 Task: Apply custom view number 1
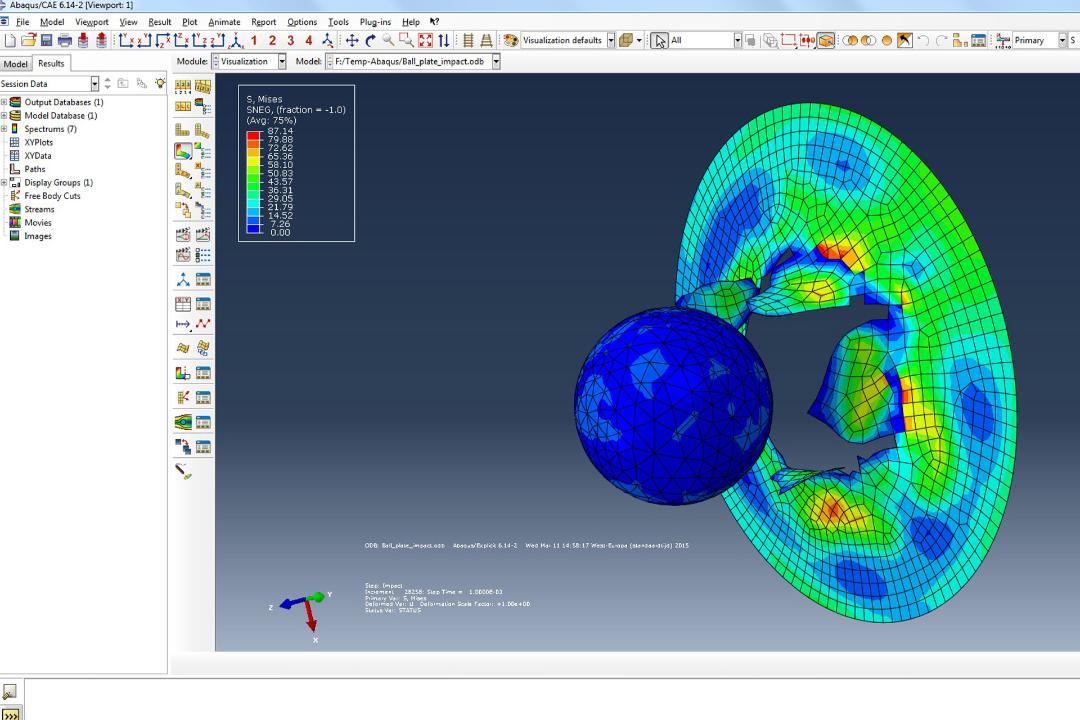[x=254, y=41]
